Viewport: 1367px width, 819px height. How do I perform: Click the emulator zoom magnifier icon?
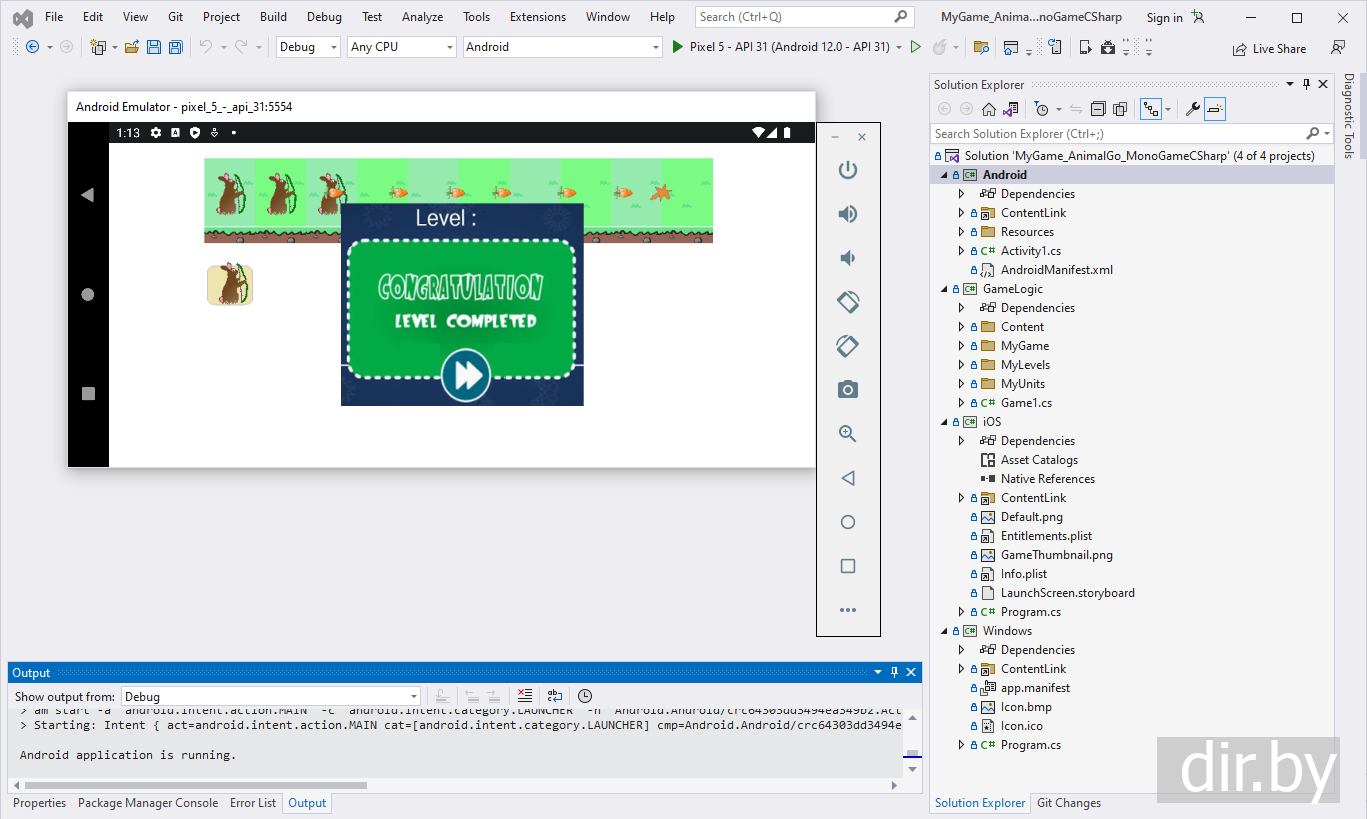pyautogui.click(x=848, y=434)
